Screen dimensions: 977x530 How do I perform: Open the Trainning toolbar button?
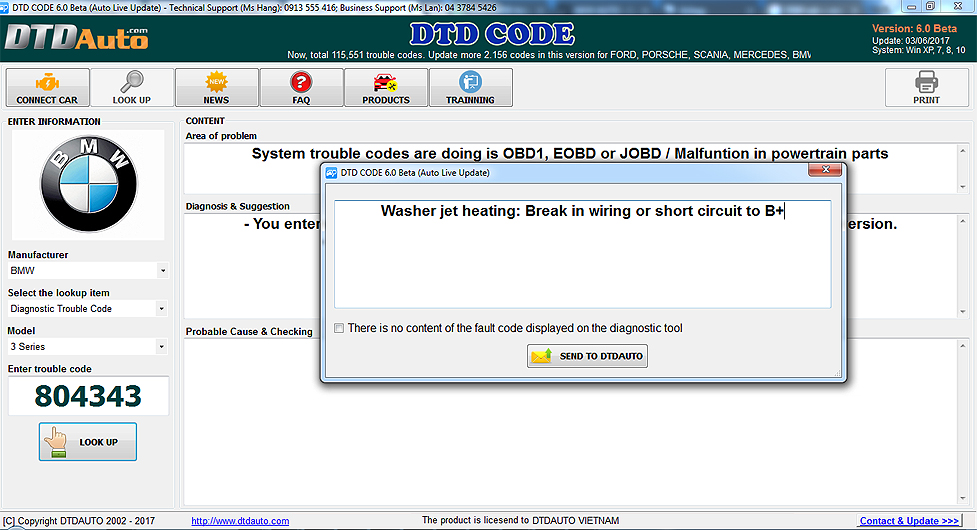(x=470, y=88)
